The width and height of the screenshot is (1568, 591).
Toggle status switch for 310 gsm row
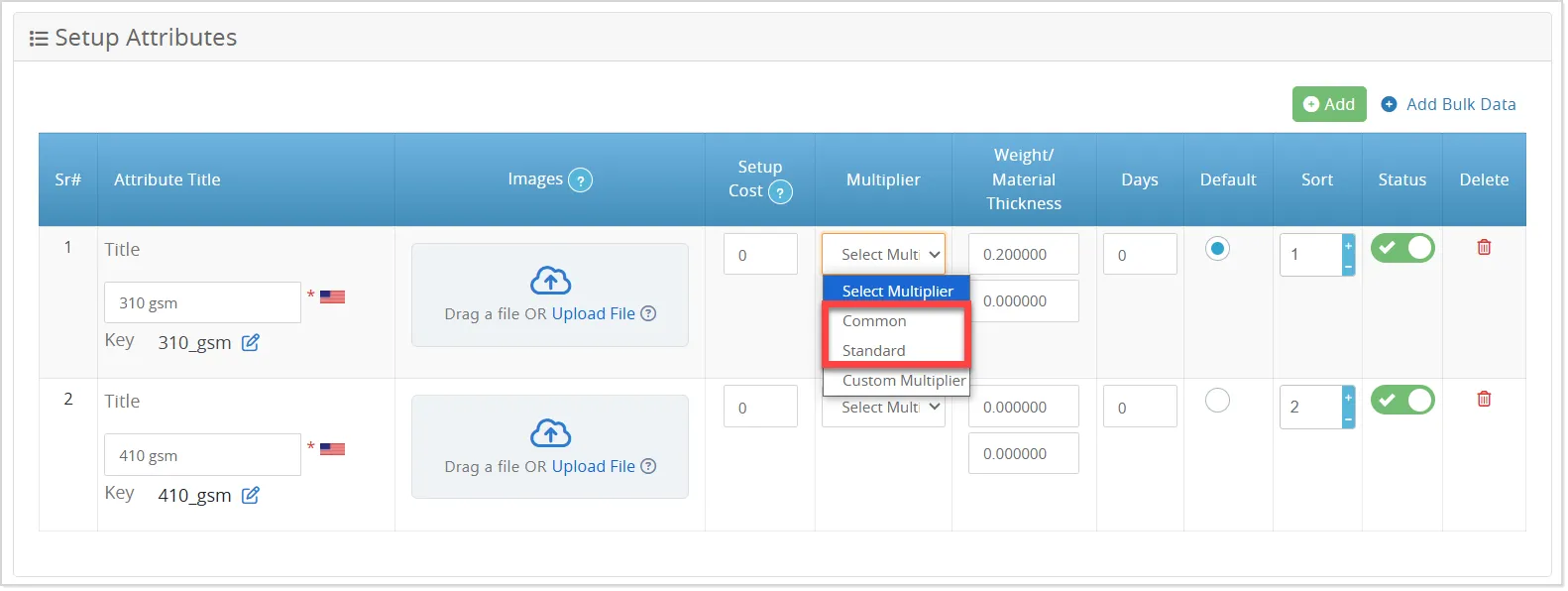1402,248
